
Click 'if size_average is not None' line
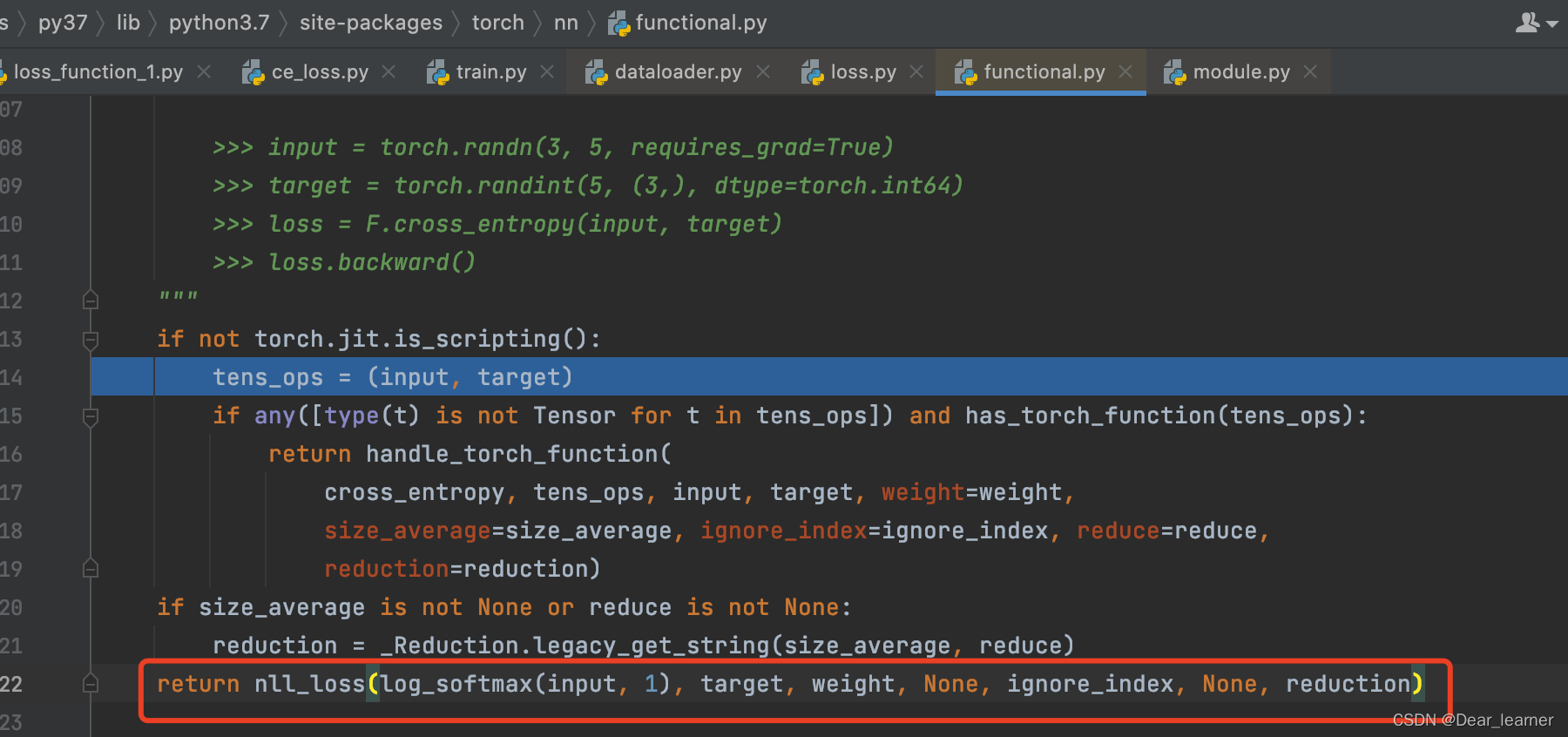[505, 607]
